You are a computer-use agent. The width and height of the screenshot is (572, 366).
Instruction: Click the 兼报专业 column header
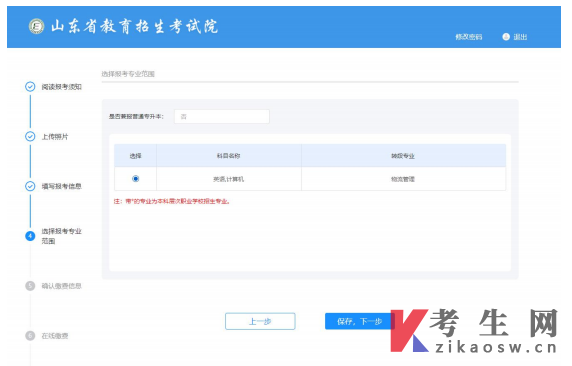click(403, 156)
